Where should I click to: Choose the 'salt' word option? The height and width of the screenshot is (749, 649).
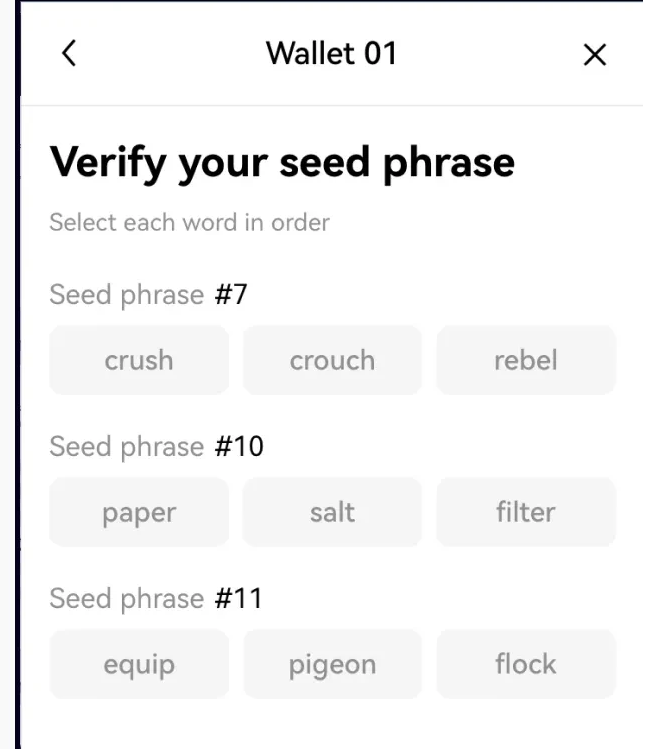(x=332, y=512)
